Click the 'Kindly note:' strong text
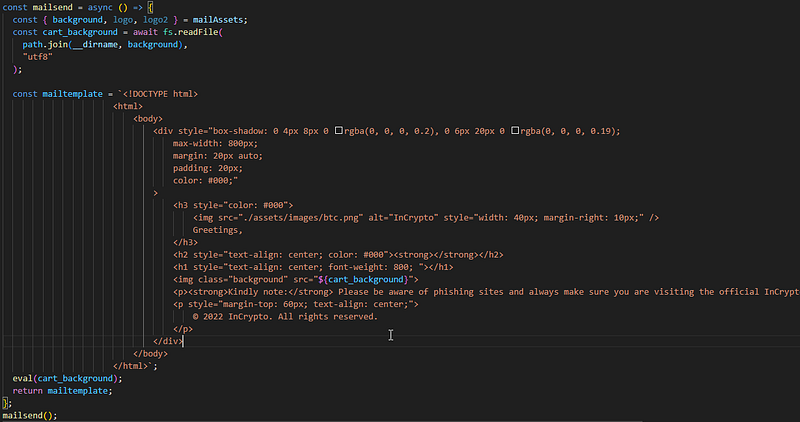 click(x=258, y=292)
